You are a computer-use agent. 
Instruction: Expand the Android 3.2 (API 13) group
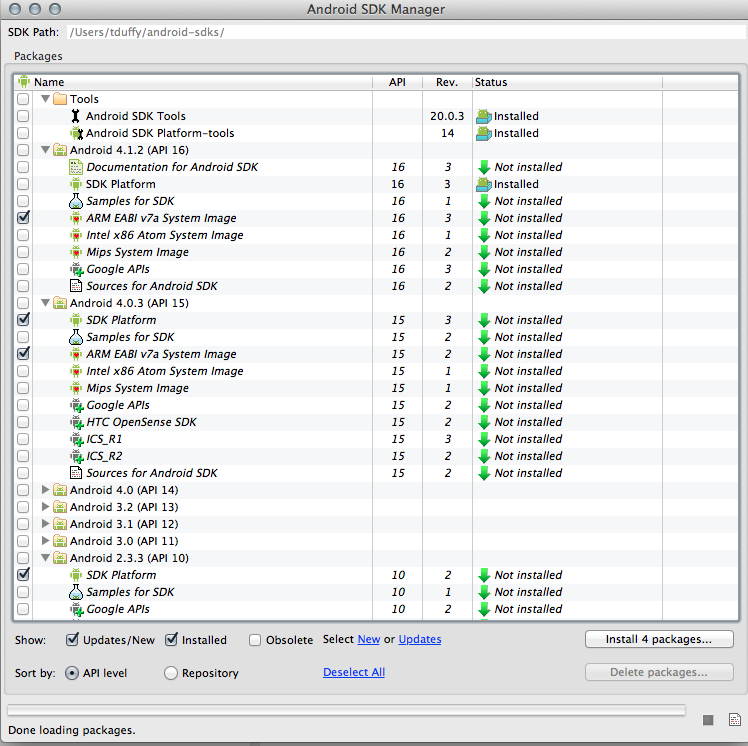pos(45,507)
